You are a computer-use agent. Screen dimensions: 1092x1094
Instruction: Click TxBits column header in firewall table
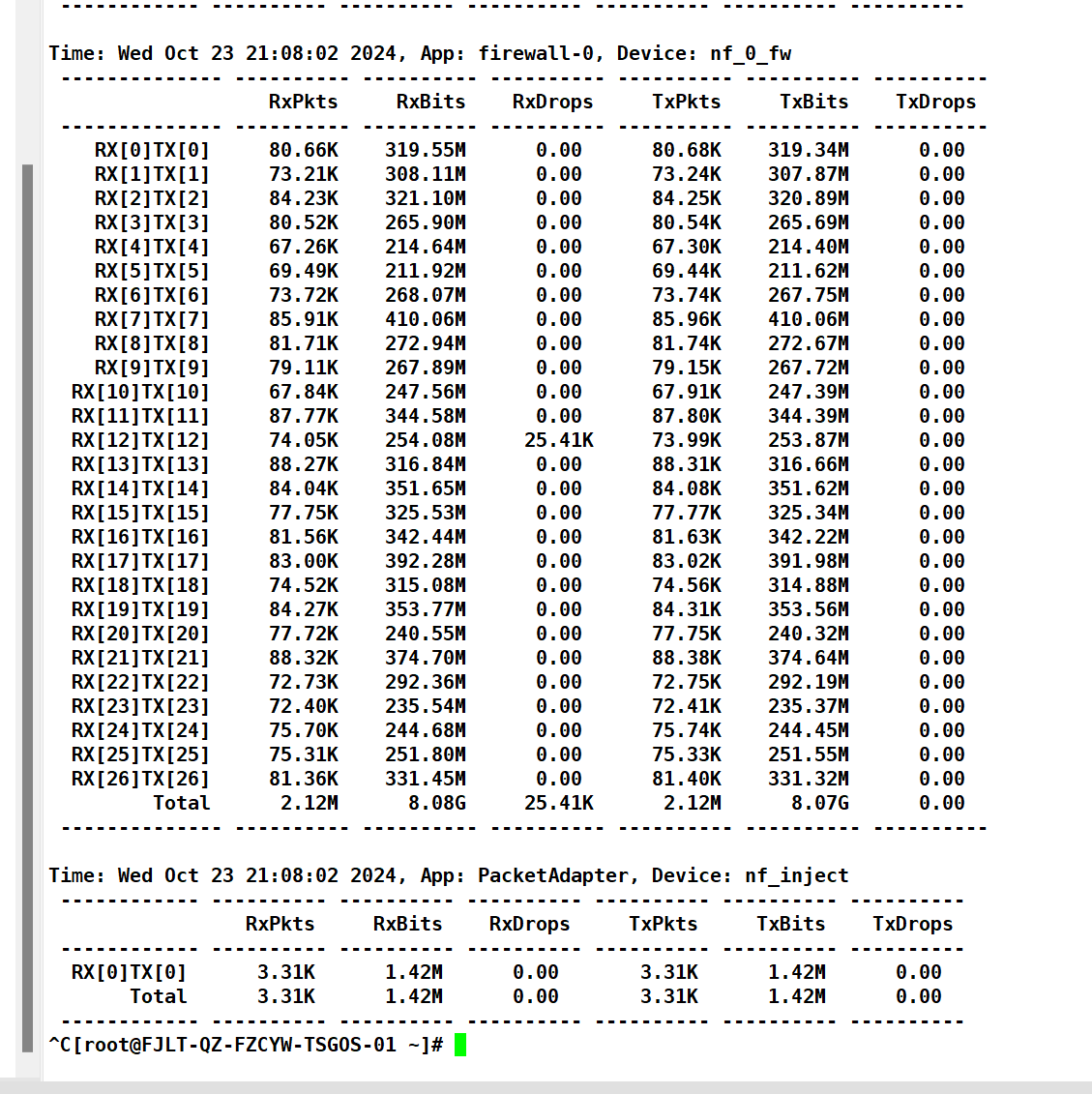tap(813, 102)
